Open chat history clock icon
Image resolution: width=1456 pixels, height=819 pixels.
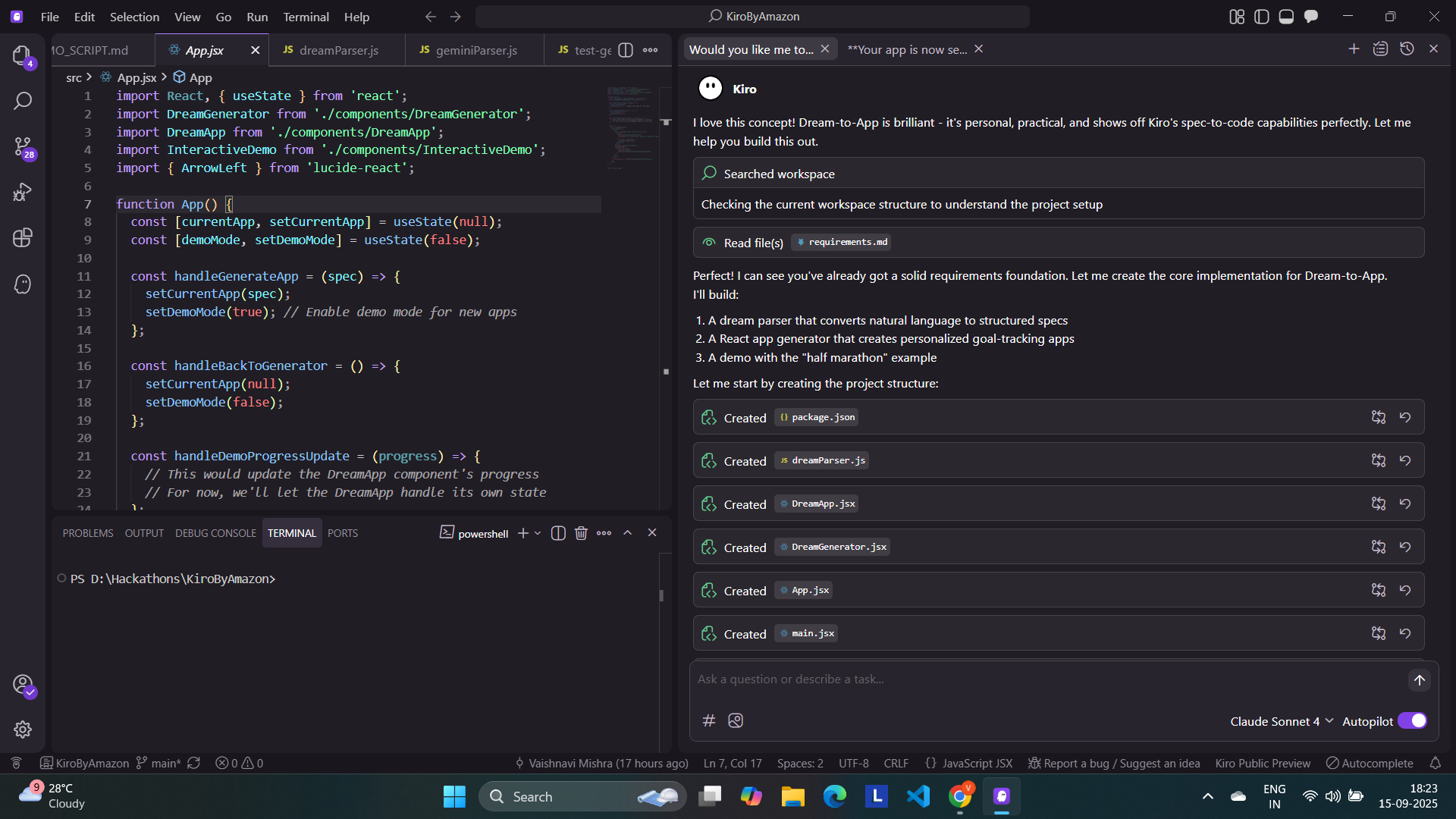(x=1407, y=49)
